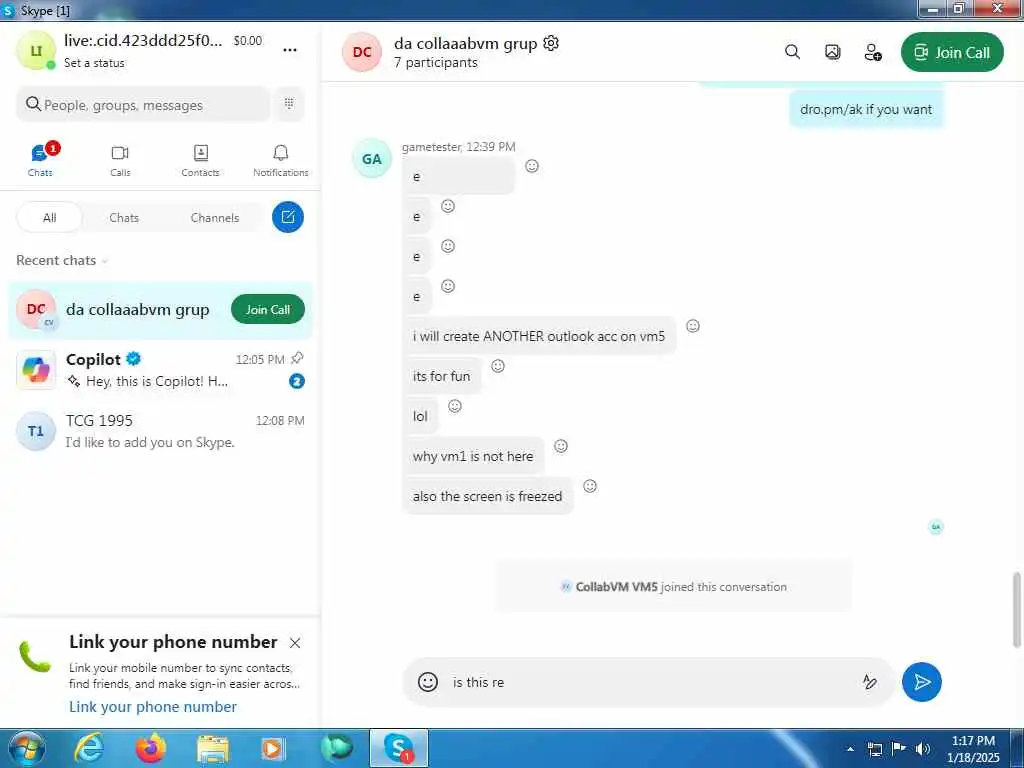Open the Chats tab with unread badge
The image size is (1024, 768).
click(x=40, y=160)
